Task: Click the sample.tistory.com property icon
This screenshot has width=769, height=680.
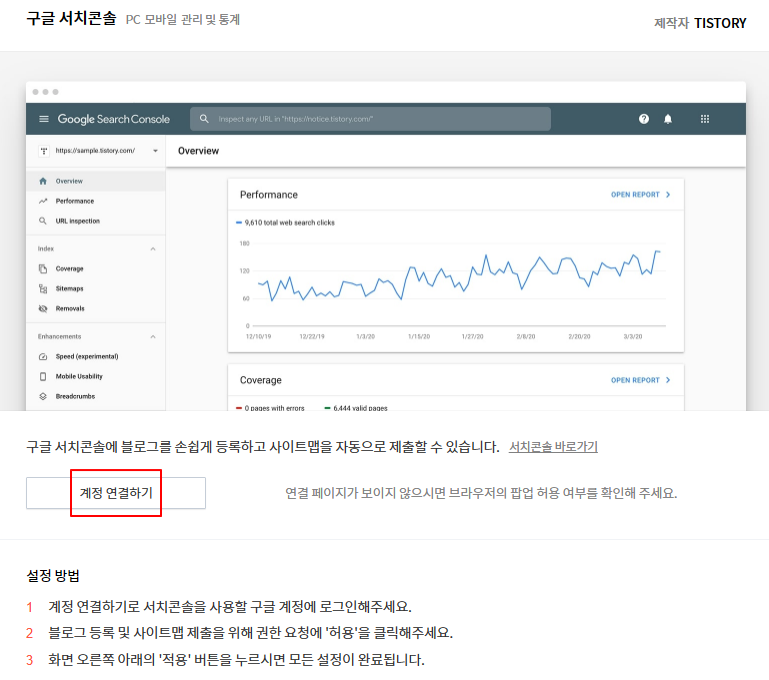Action: click(x=44, y=151)
